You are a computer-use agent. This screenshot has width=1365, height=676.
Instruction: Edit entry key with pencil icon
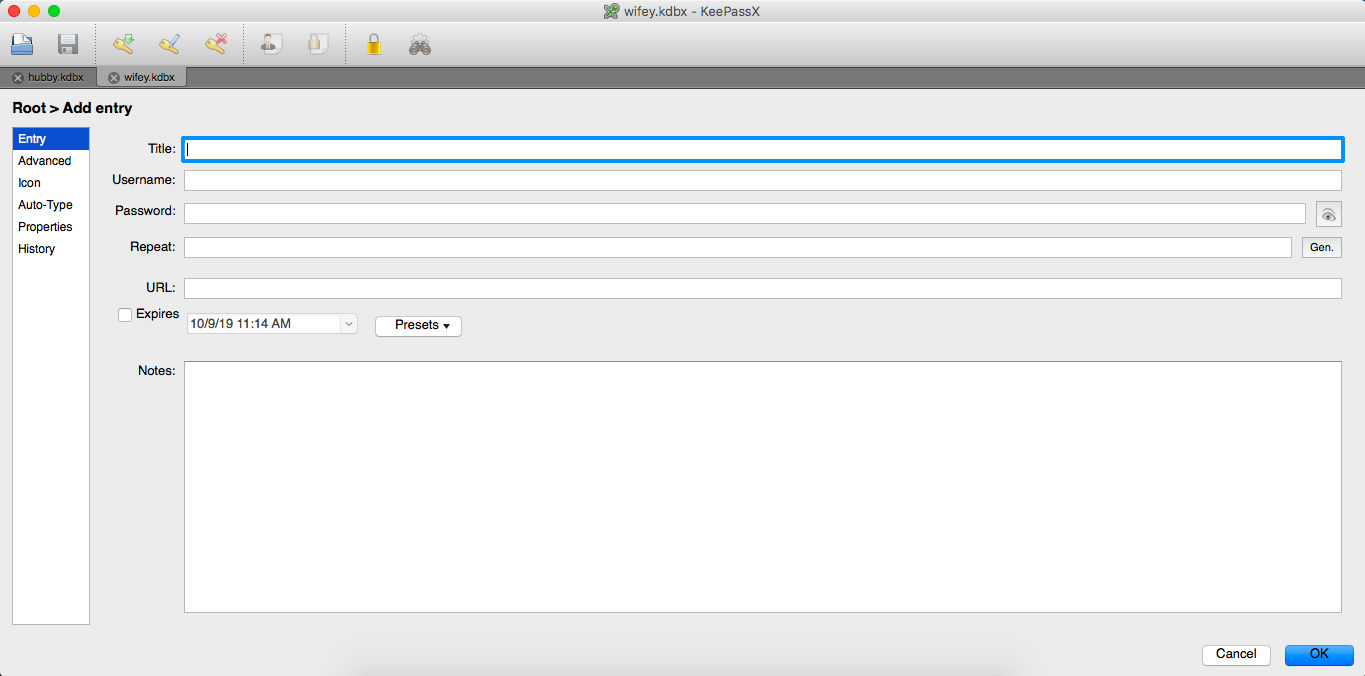[169, 44]
